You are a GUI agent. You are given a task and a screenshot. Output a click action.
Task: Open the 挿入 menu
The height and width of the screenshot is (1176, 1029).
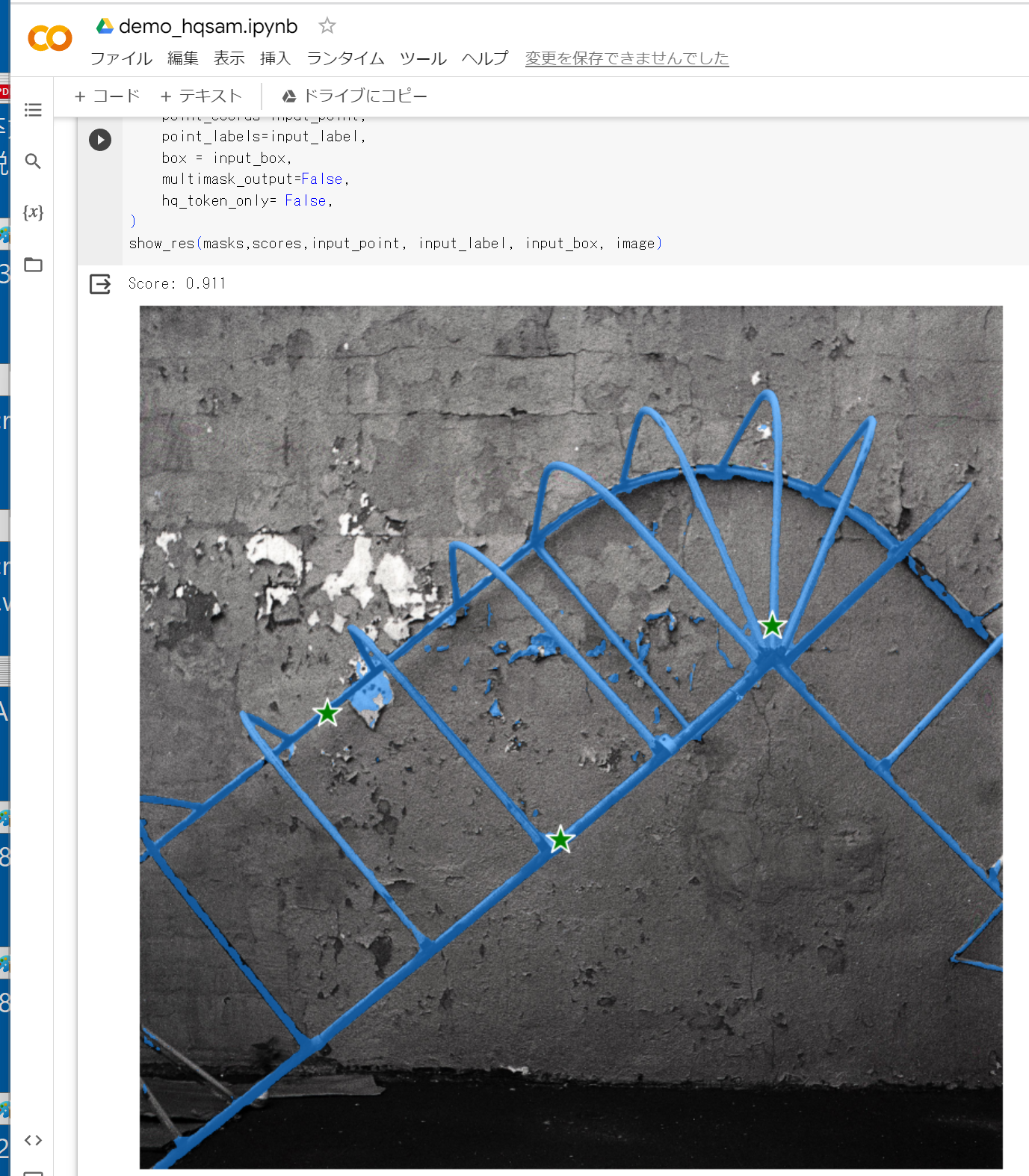click(275, 58)
